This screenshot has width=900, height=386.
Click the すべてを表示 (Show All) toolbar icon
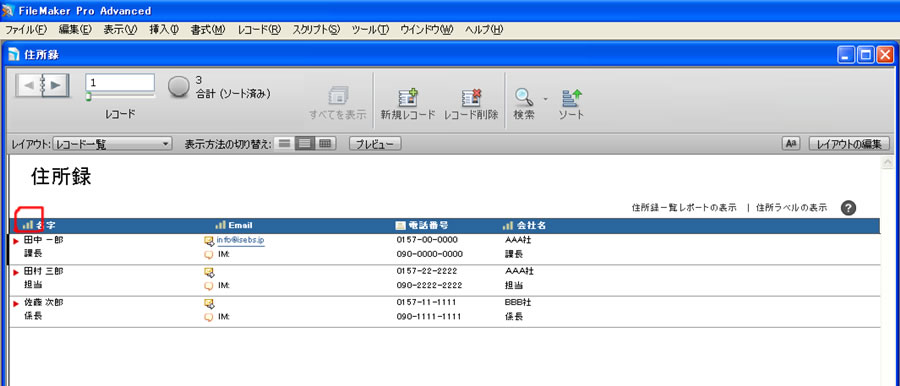338,96
